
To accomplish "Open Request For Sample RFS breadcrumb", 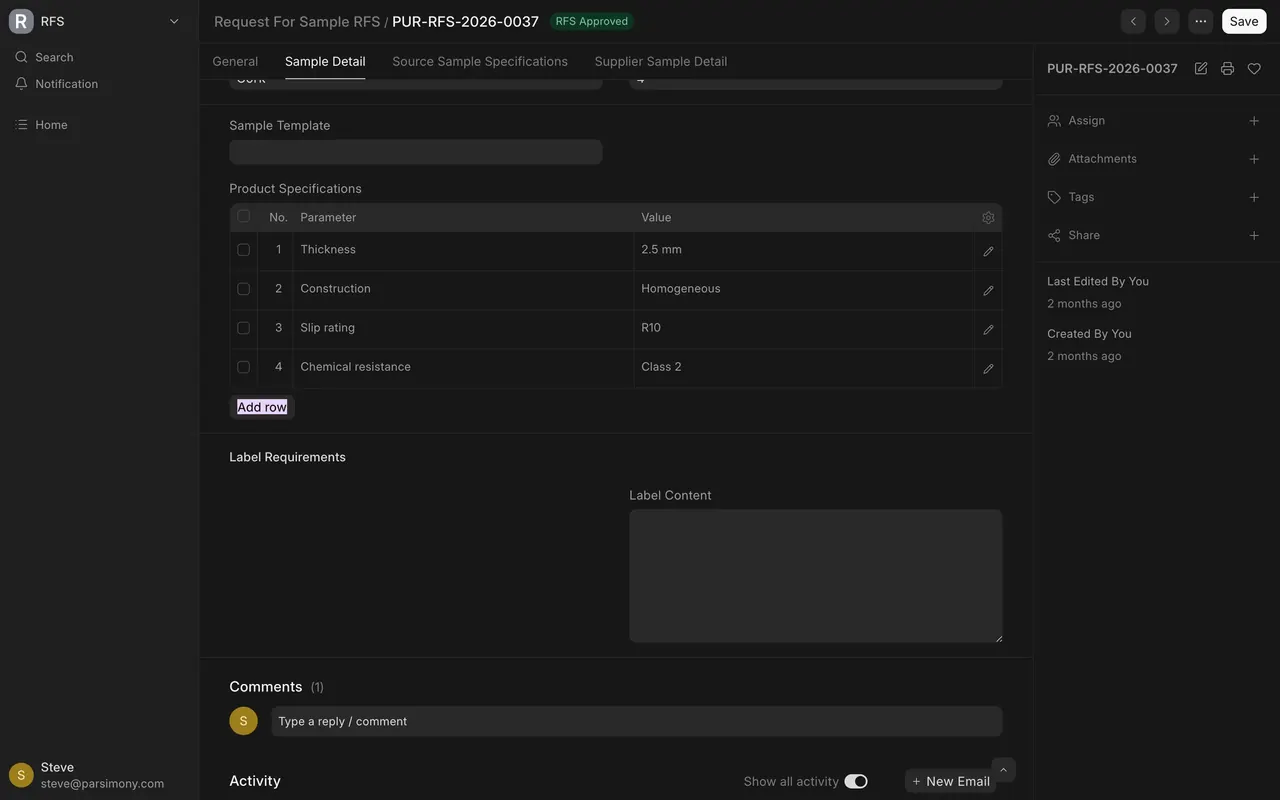I will coord(297,21).
